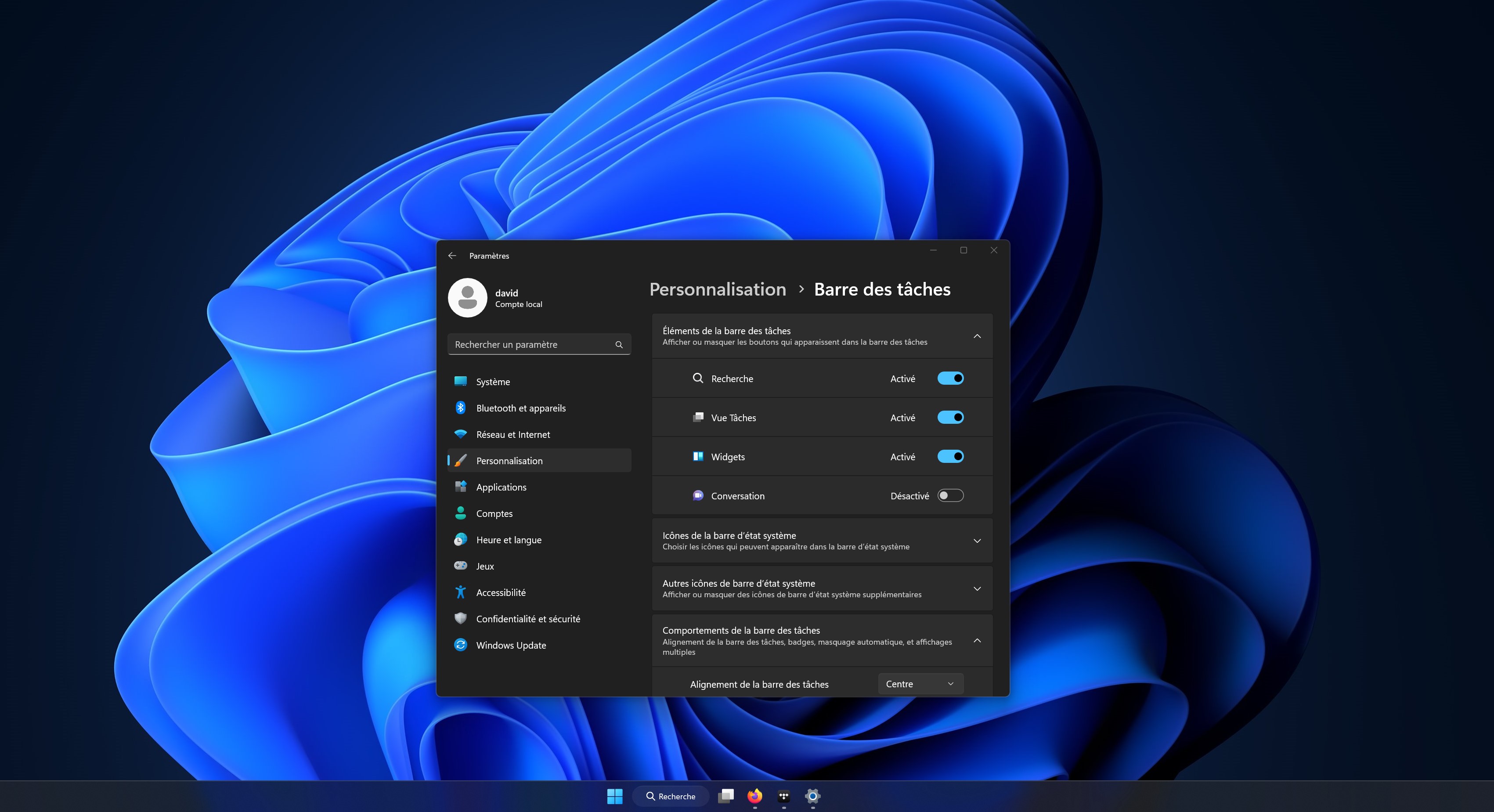Launch Firefox from the taskbar
Screen dimensions: 1494x812
(x=754, y=796)
